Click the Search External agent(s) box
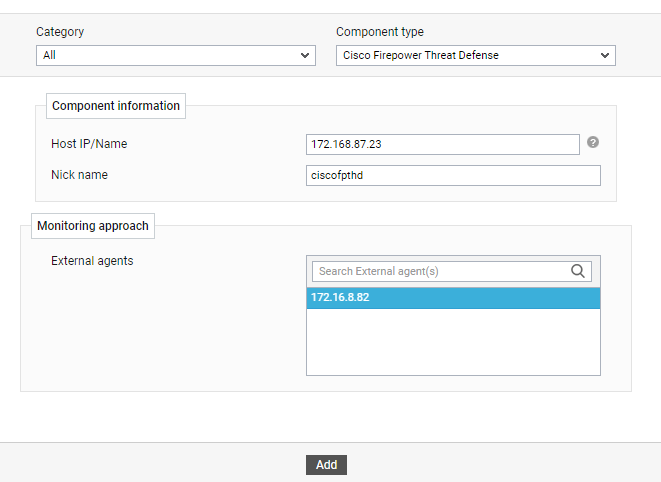The width and height of the screenshot is (661, 482). click(x=440, y=271)
